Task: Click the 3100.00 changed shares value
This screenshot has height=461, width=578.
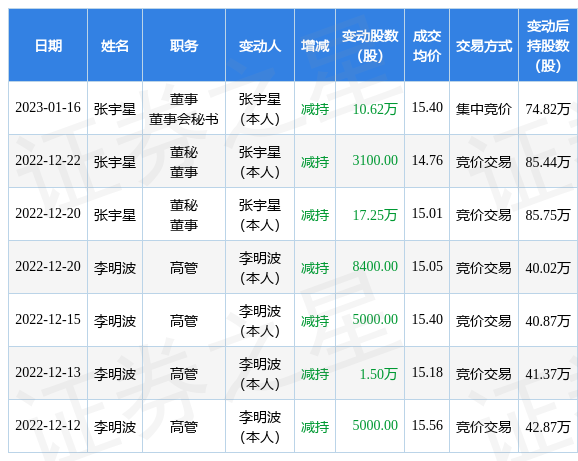Action: click(x=375, y=161)
